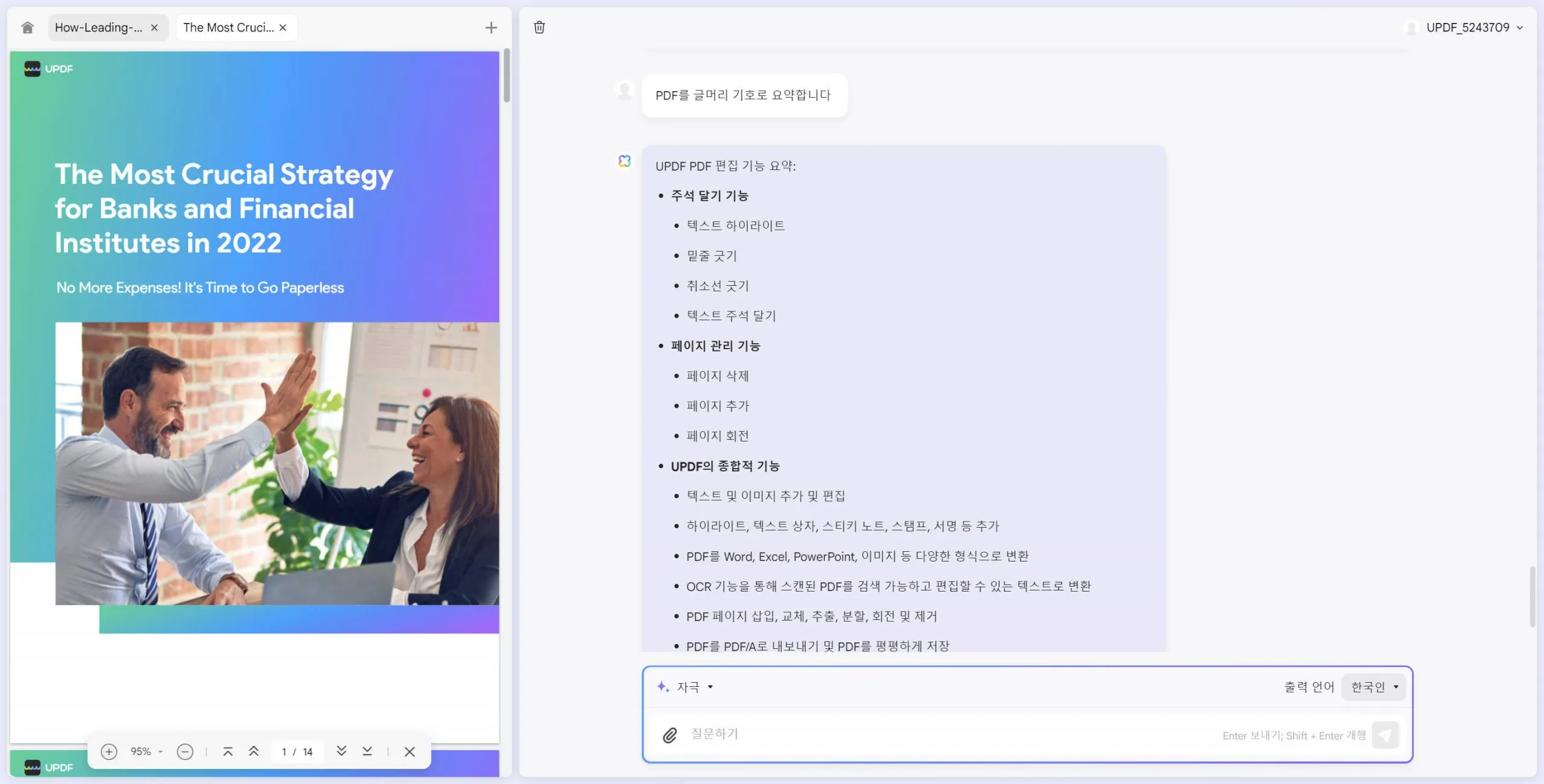Click the bullet '텍스트 주석 달기'
Viewport: 1544px width, 784px height.
pos(731,315)
